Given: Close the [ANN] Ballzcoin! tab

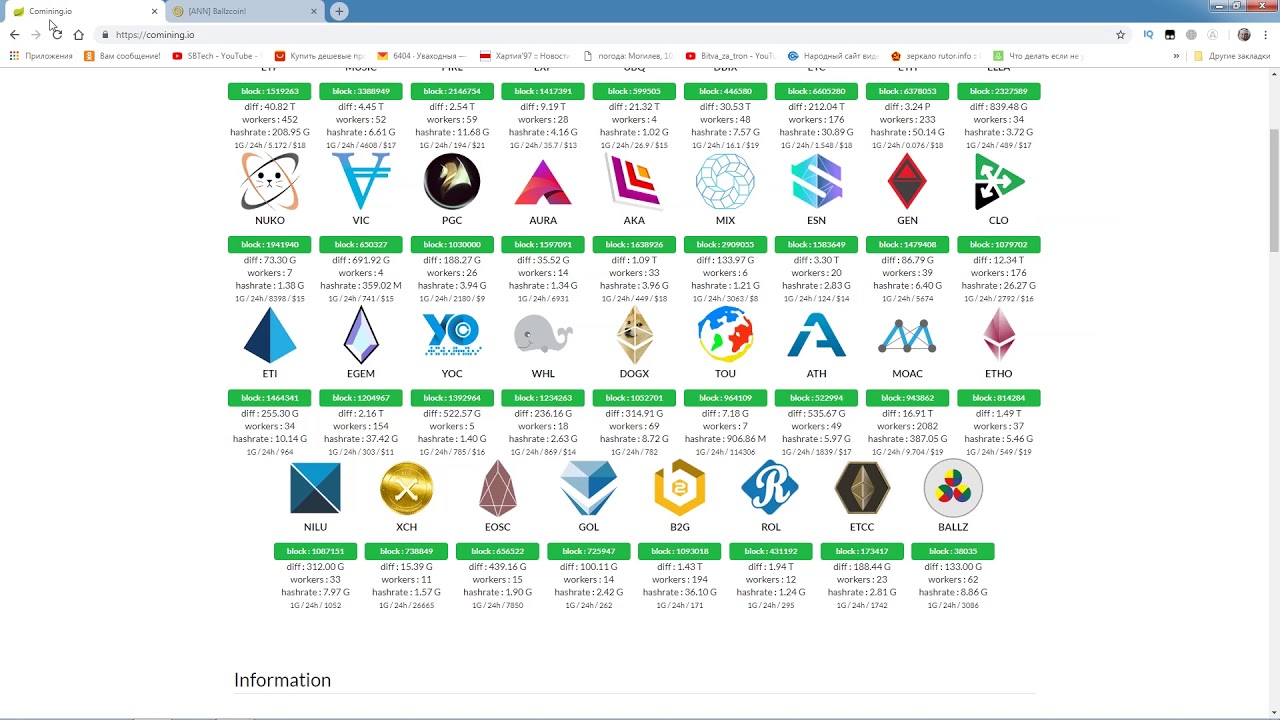Looking at the screenshot, I should coord(314,11).
